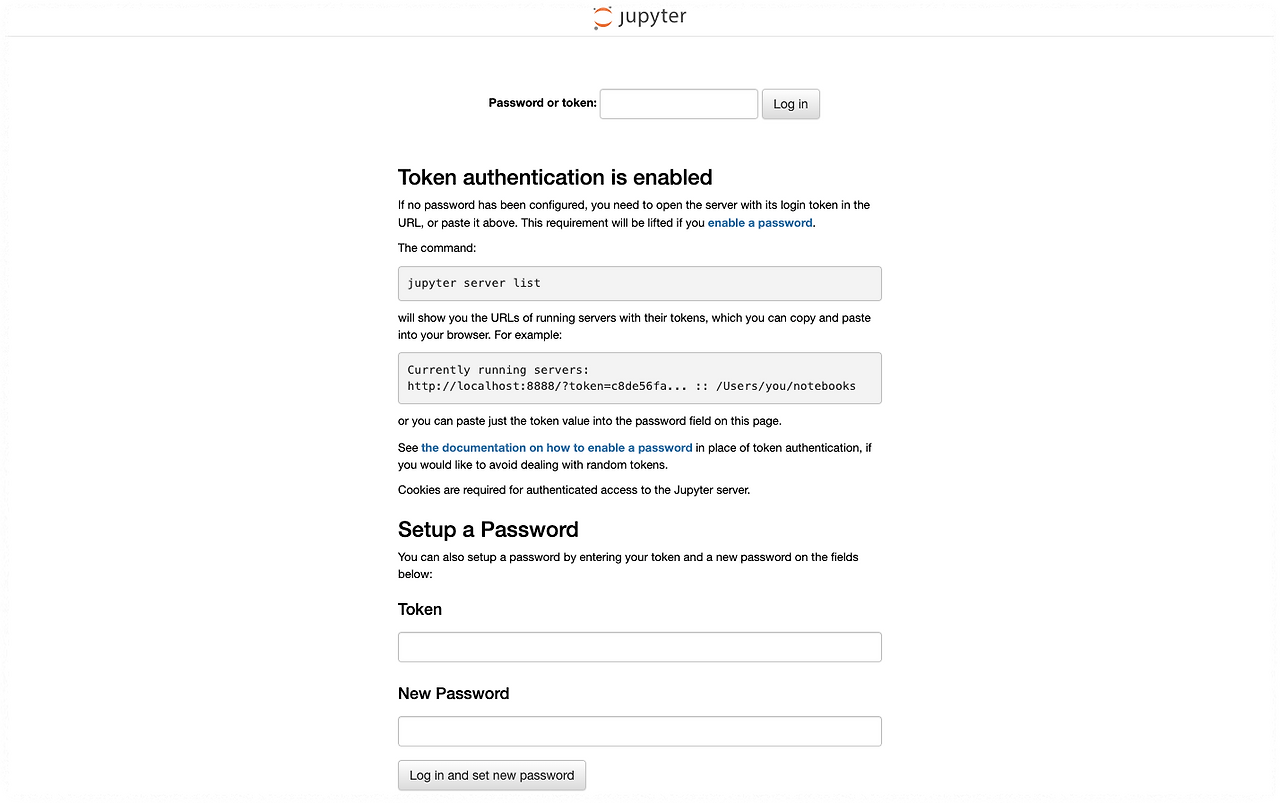
Task: Open the documentation link about enabling a password
Action: point(557,447)
